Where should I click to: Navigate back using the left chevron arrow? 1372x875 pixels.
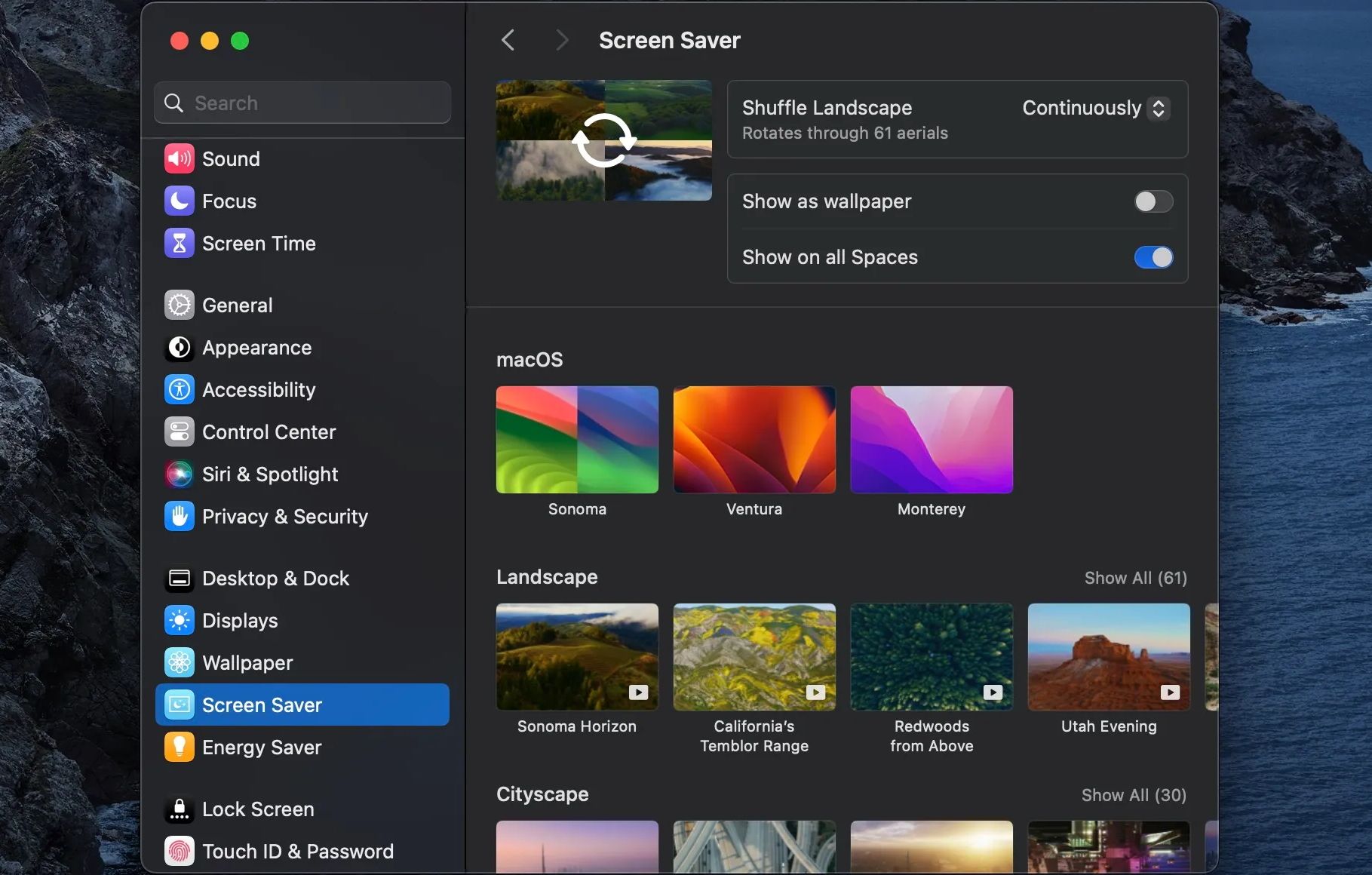pos(508,40)
